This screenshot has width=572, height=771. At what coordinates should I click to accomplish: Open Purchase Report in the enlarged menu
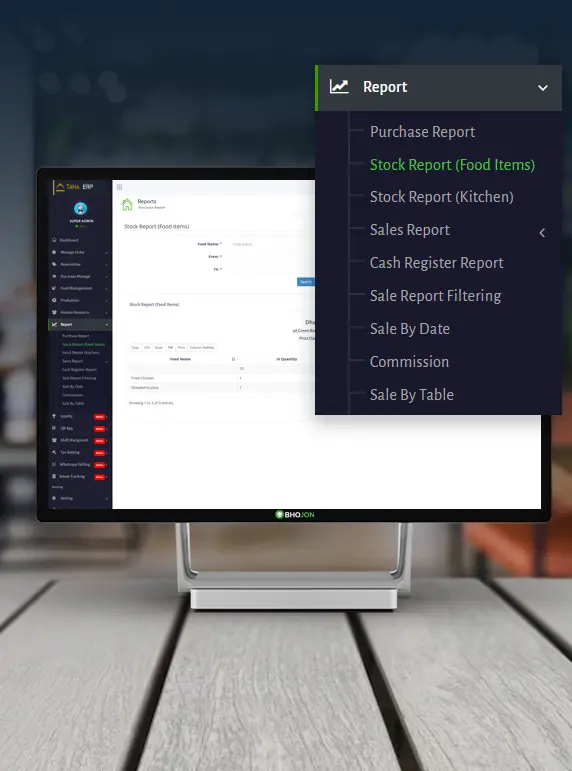tap(422, 132)
